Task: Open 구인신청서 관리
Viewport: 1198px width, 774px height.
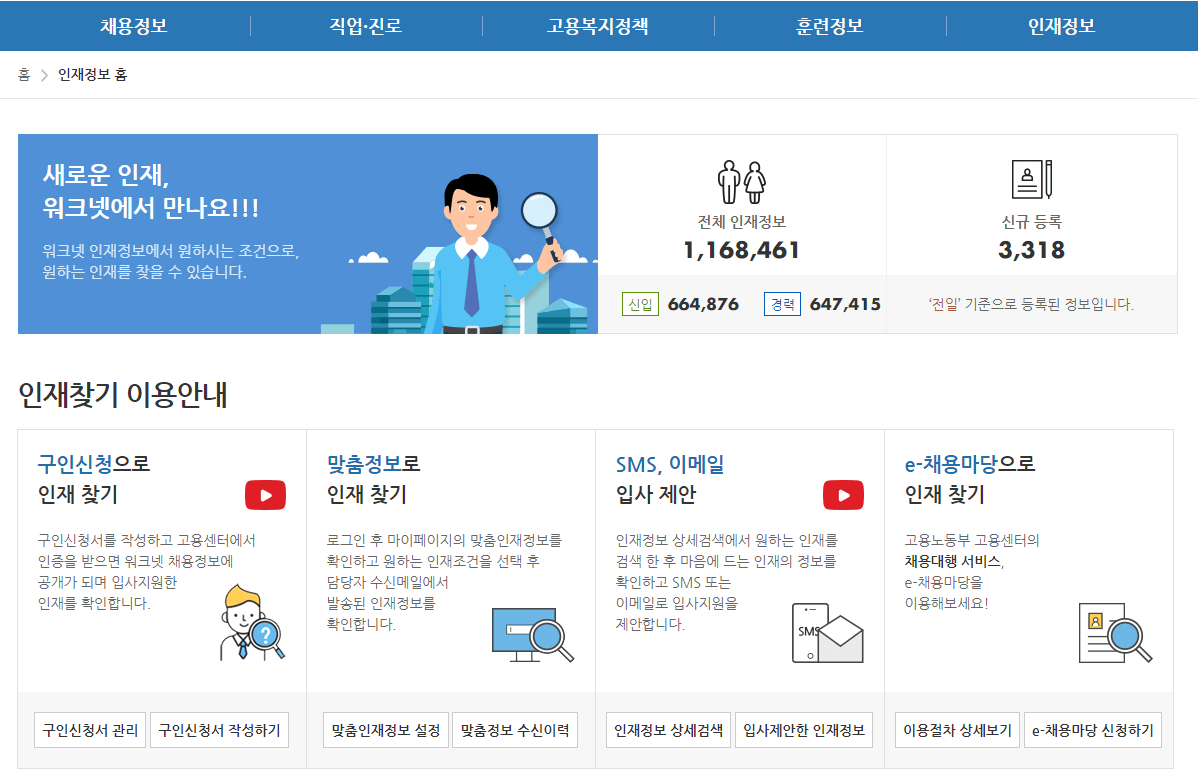Action: (90, 730)
